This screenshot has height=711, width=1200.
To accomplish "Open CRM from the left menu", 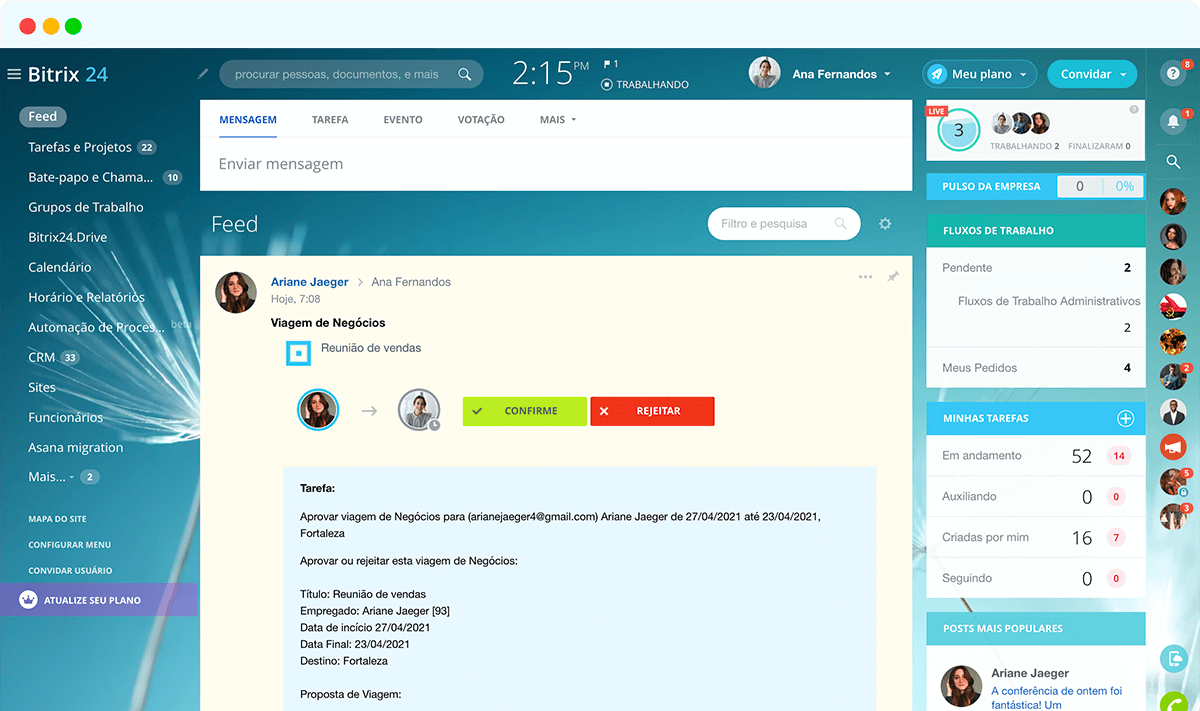I will coord(42,357).
